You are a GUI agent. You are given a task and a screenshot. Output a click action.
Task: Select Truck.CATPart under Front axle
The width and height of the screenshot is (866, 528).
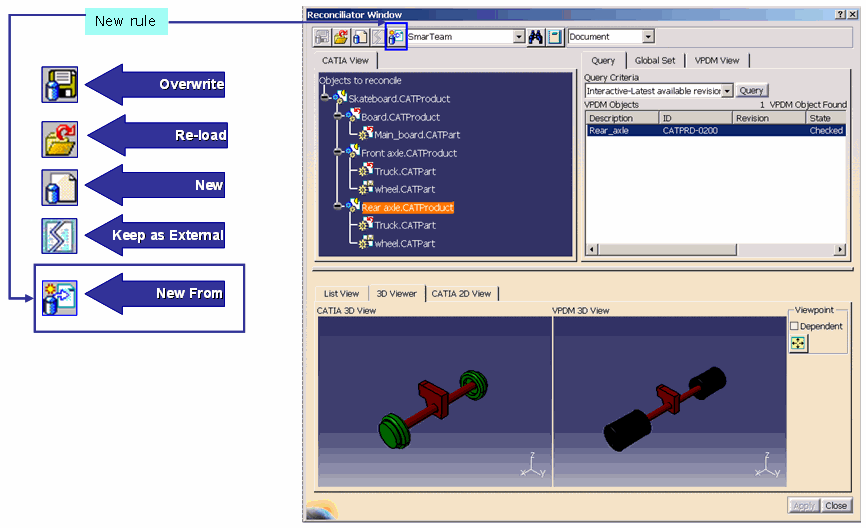[x=405, y=171]
